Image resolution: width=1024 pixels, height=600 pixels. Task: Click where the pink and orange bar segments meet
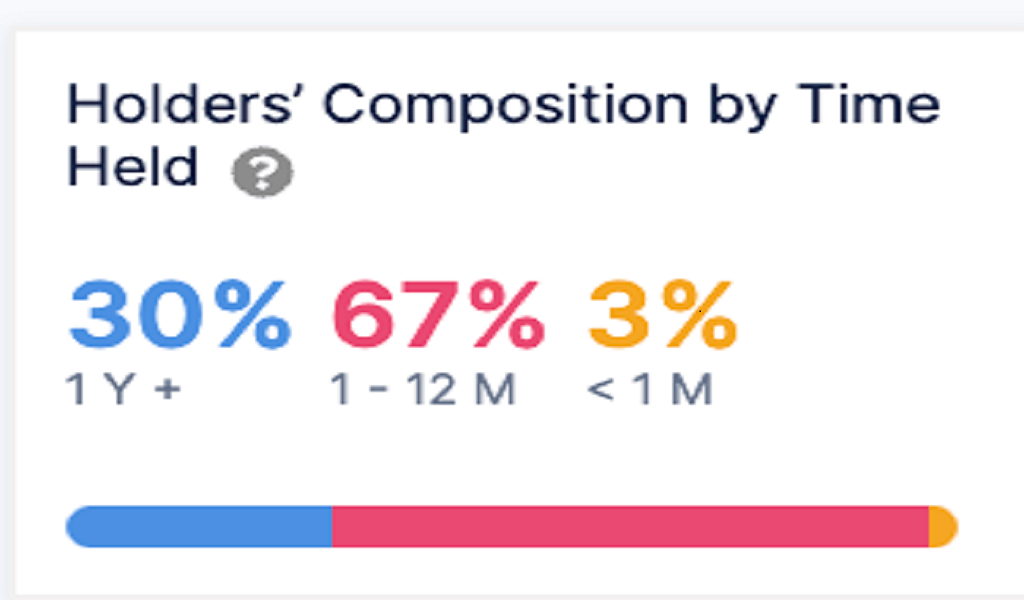929,526
